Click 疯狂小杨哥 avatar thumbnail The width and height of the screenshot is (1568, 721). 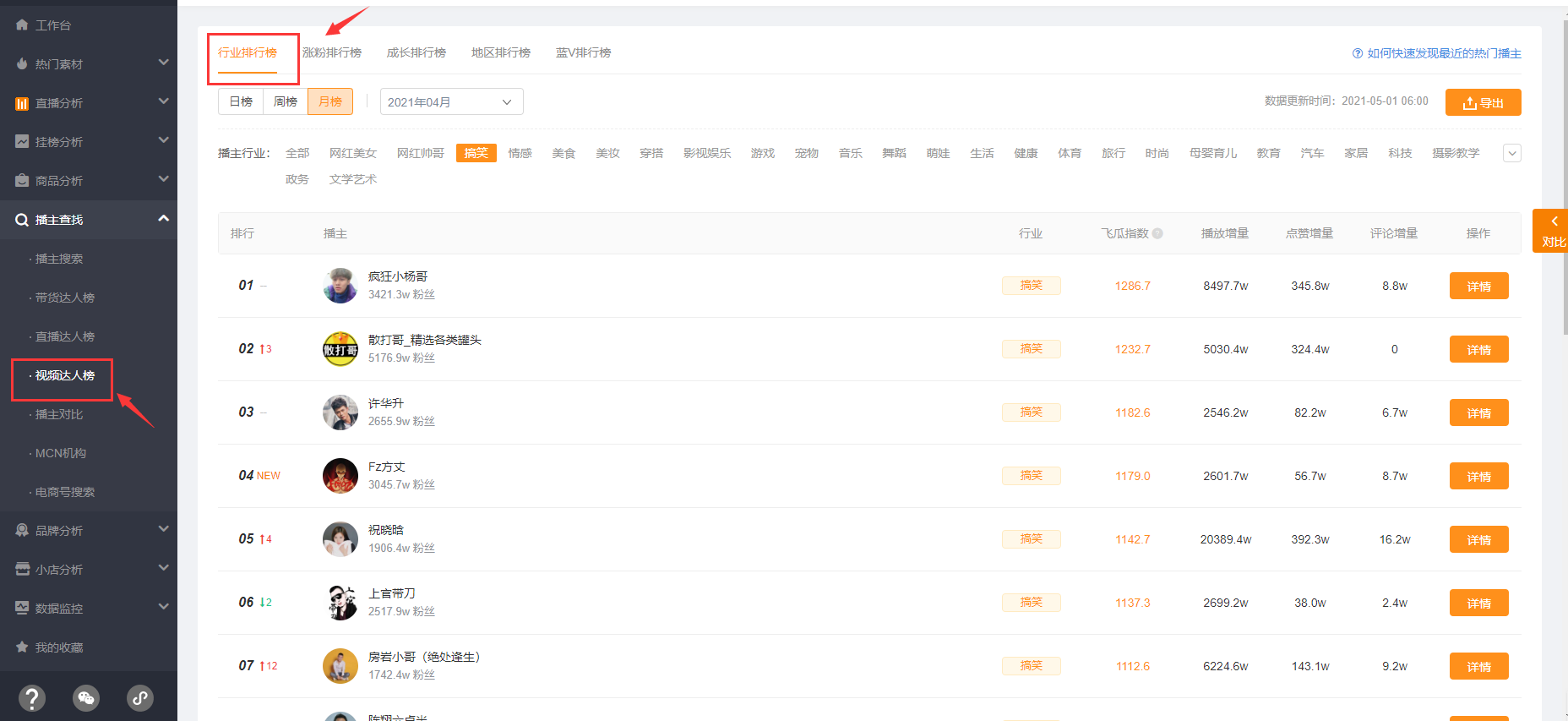point(340,286)
